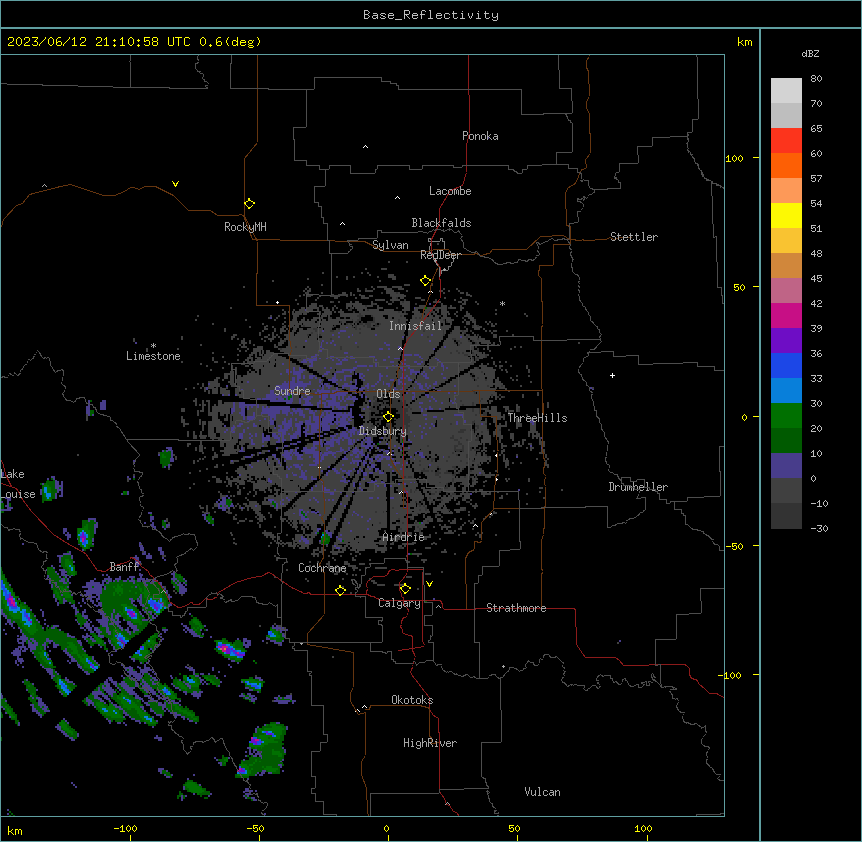Click the km unit label at top right

point(745,42)
